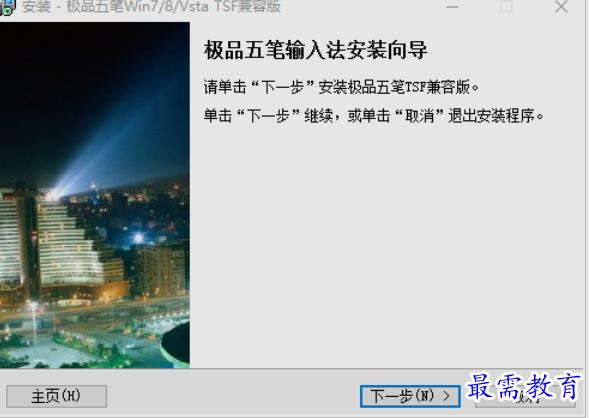589x418 pixels.
Task: Click the window title 安装 - 极品五笔
Action: [x=151, y=7]
